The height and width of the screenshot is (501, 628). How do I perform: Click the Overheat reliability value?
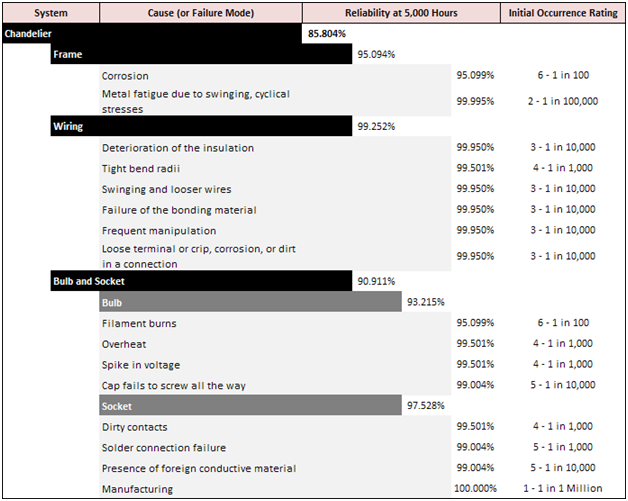(x=475, y=344)
